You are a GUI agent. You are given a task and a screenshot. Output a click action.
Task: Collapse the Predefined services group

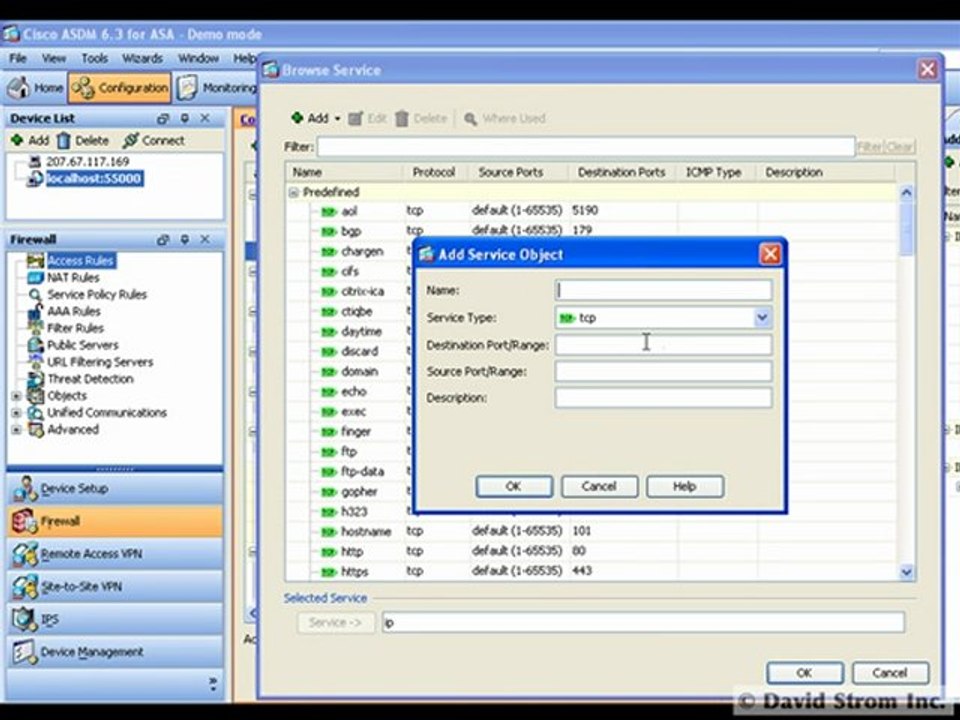pos(294,192)
